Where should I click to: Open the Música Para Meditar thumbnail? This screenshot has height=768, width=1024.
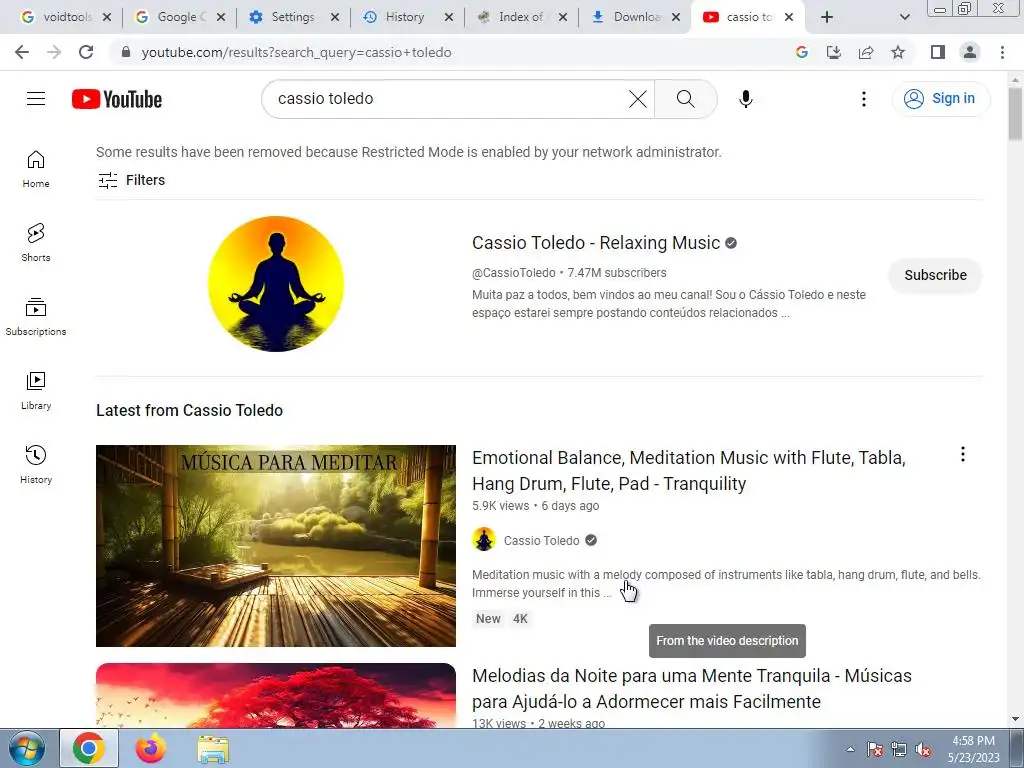(x=276, y=546)
